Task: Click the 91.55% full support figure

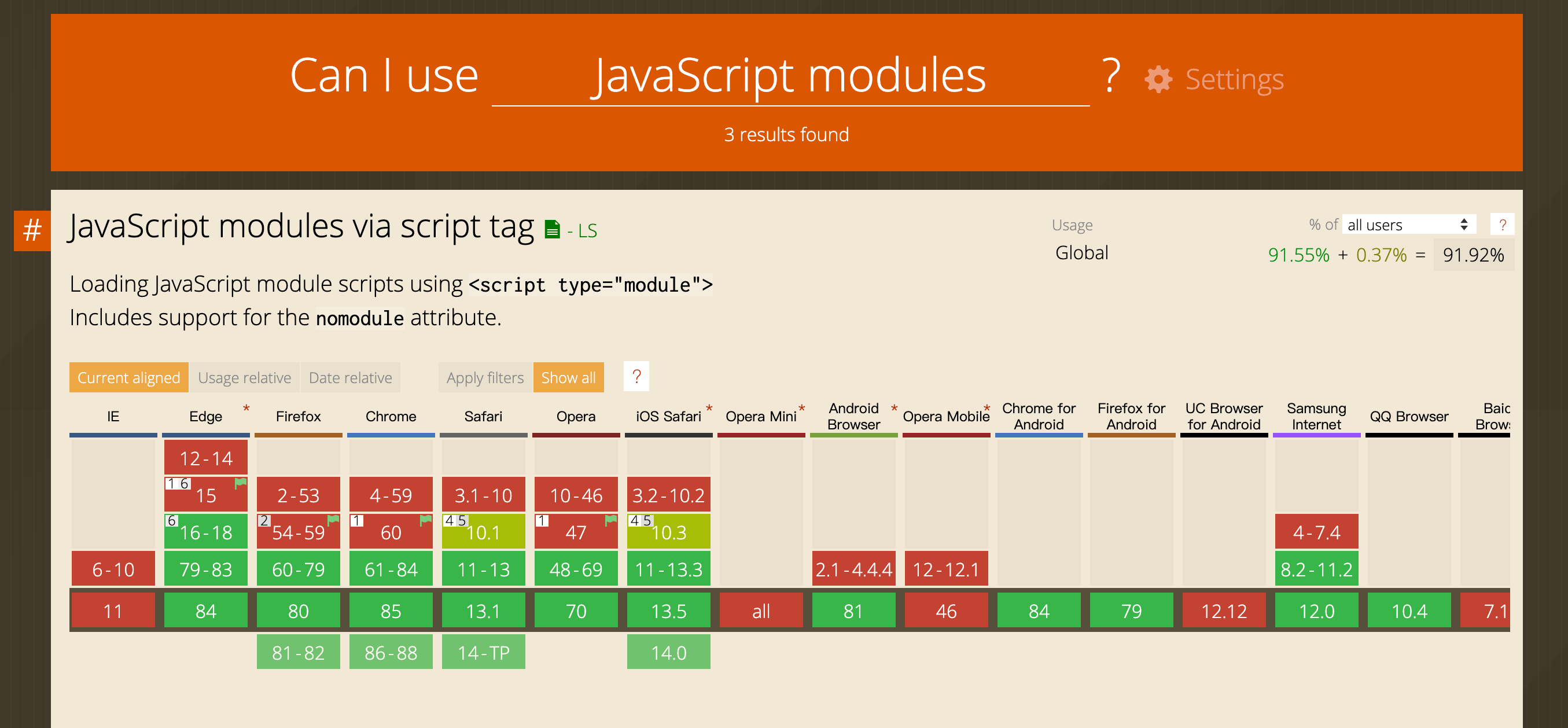Action: [x=1298, y=255]
